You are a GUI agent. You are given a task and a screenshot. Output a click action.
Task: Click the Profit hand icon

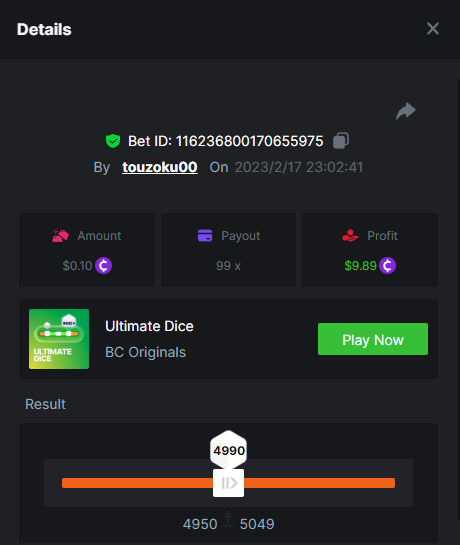point(350,236)
